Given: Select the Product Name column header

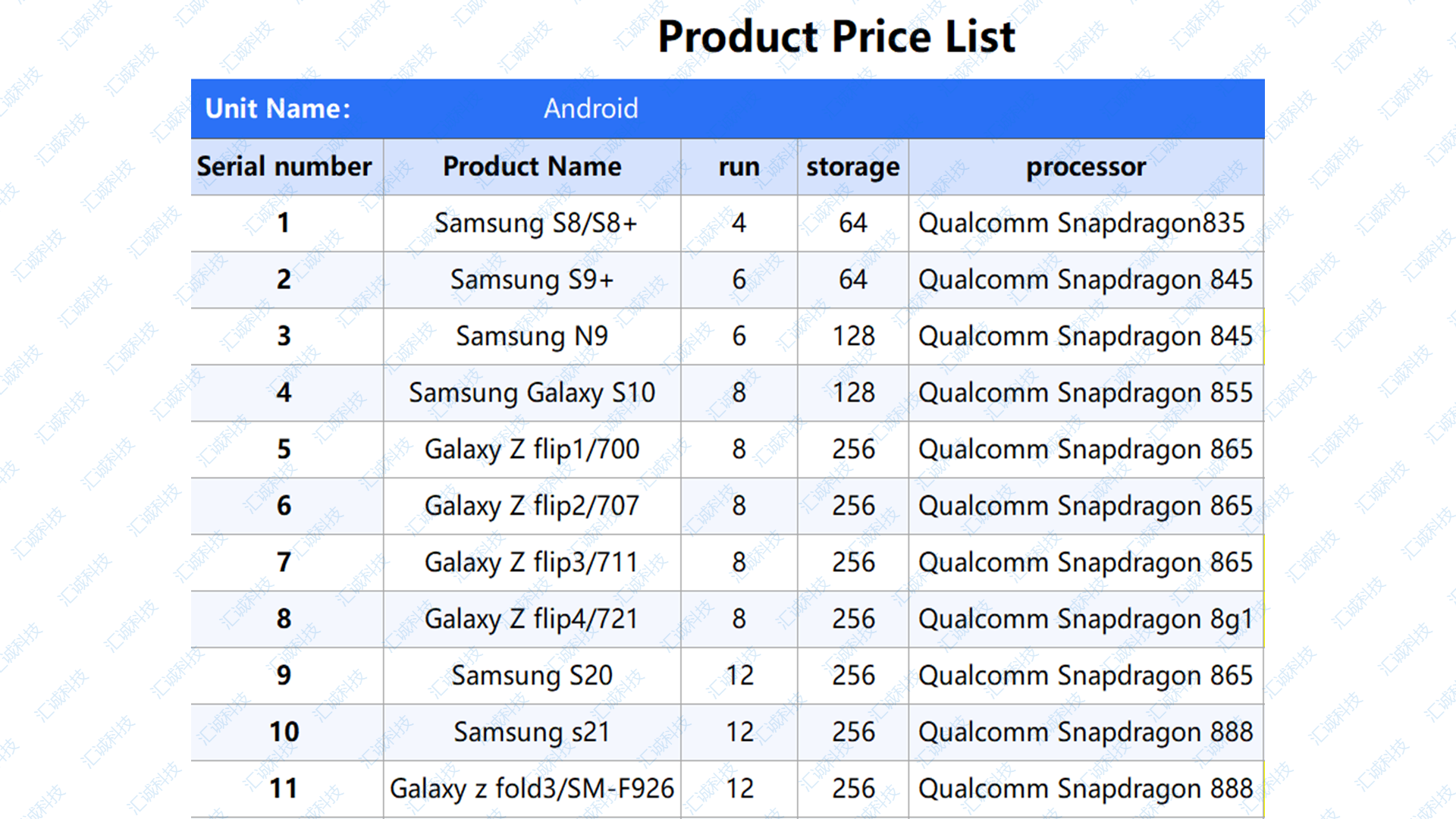Looking at the screenshot, I should pos(532,167).
